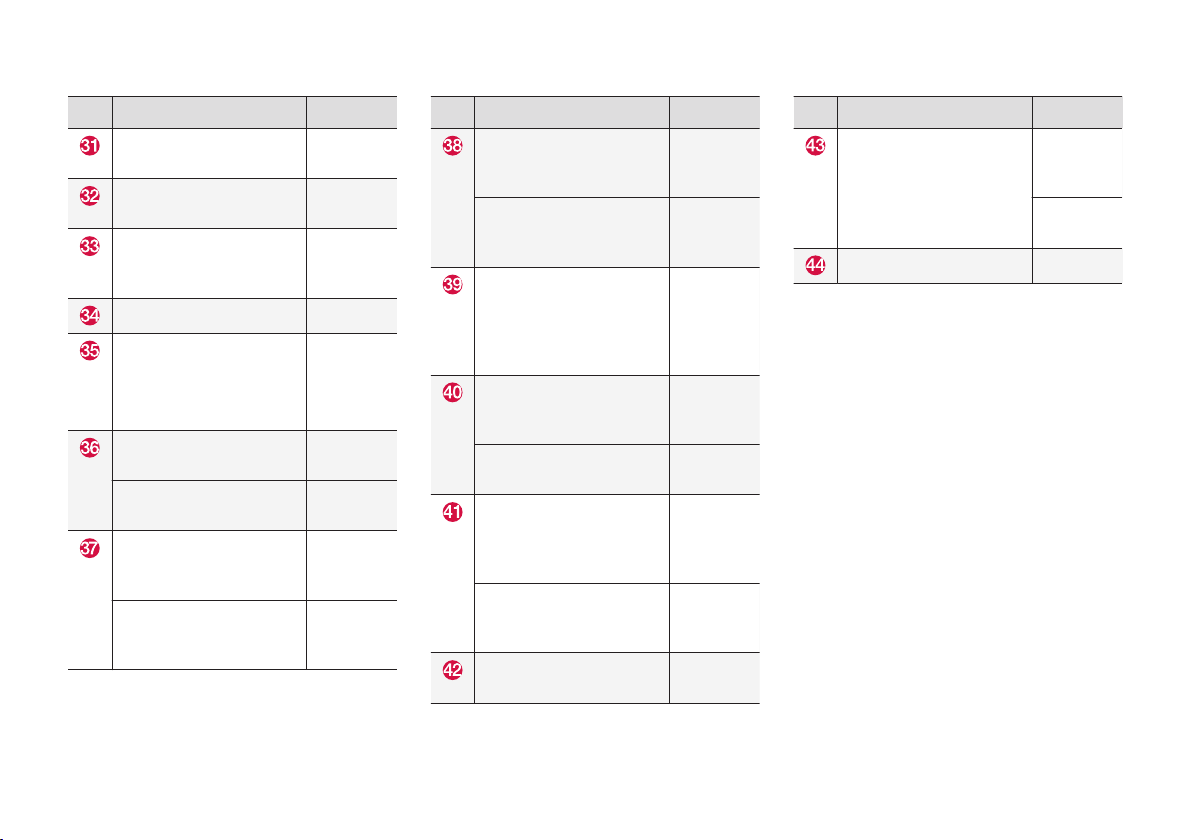This screenshot has height=840, width=1192.
Task: Click the red number 40 badge
Action: 452,392
